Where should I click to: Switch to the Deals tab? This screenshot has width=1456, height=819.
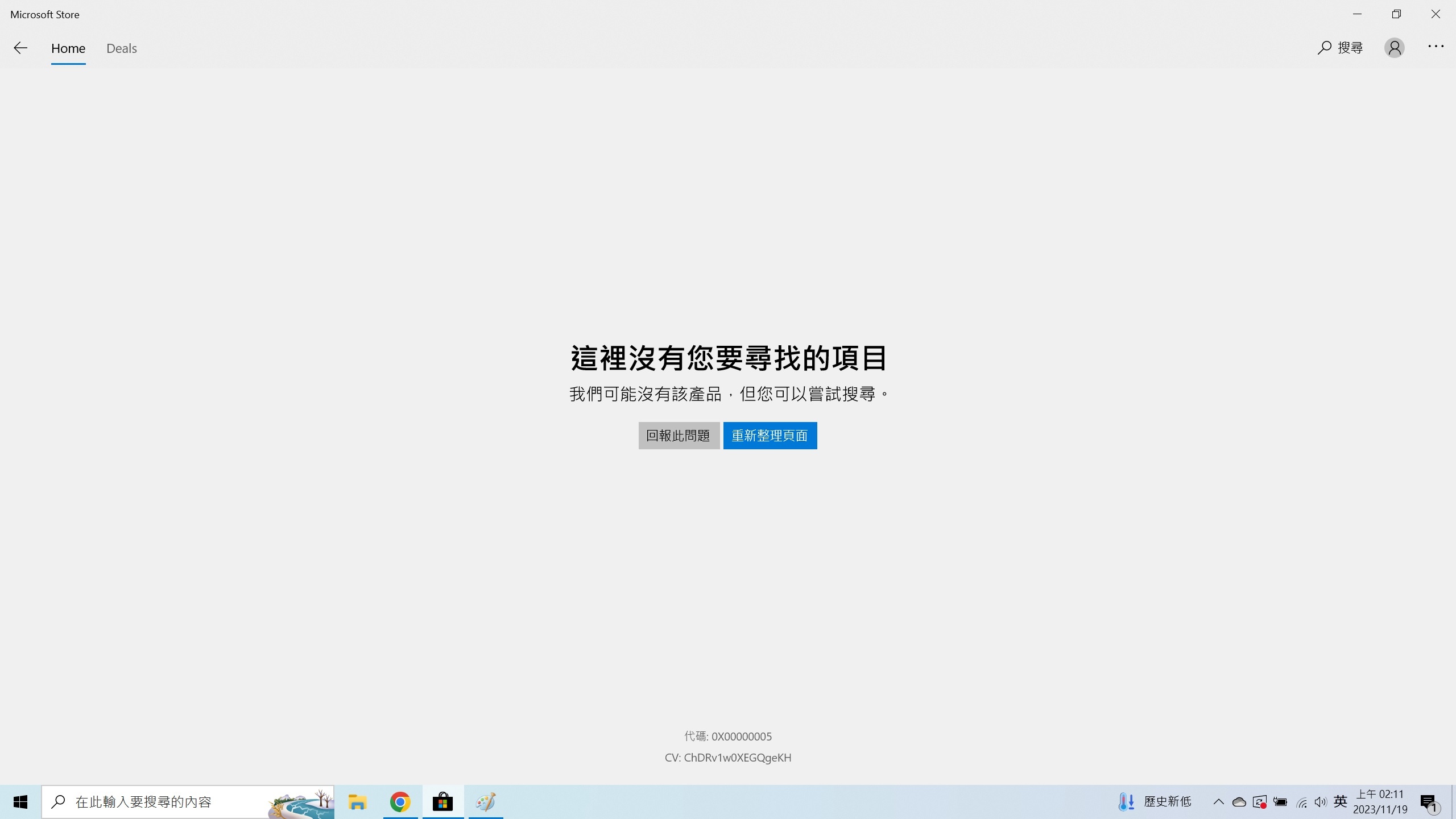coord(122,48)
